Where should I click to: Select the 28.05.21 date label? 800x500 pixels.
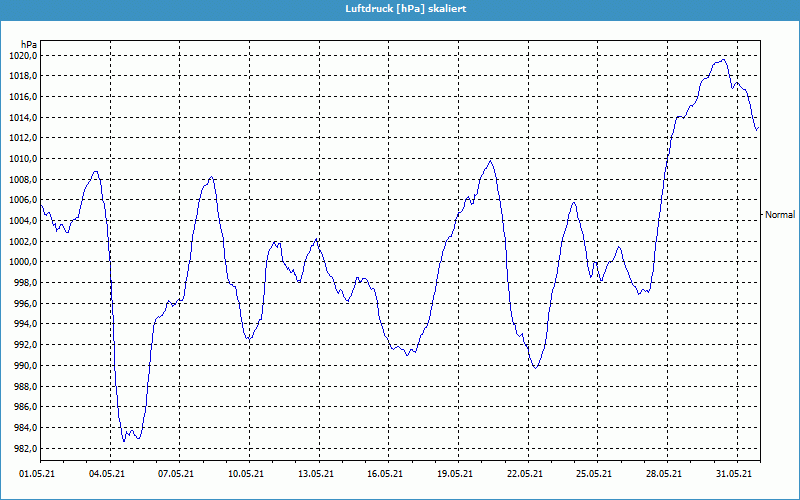[x=663, y=474]
